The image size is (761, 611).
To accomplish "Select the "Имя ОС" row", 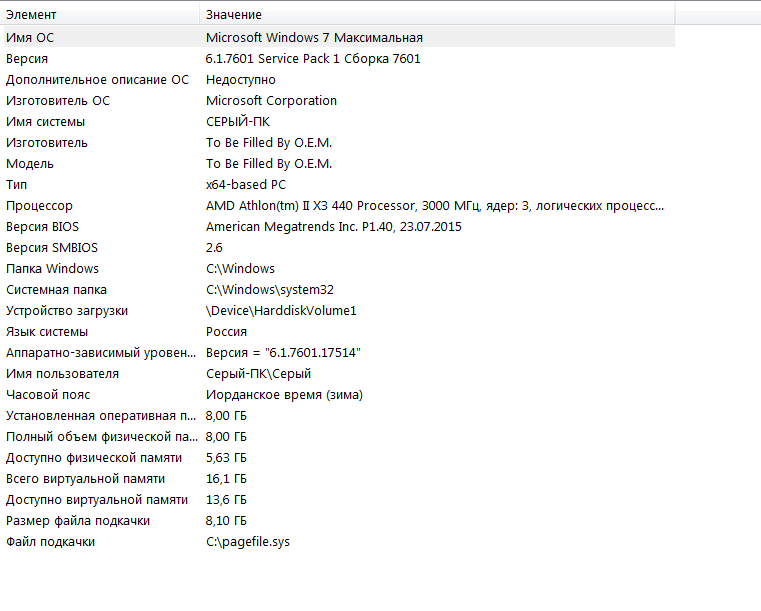I will pyautogui.click(x=30, y=37).
